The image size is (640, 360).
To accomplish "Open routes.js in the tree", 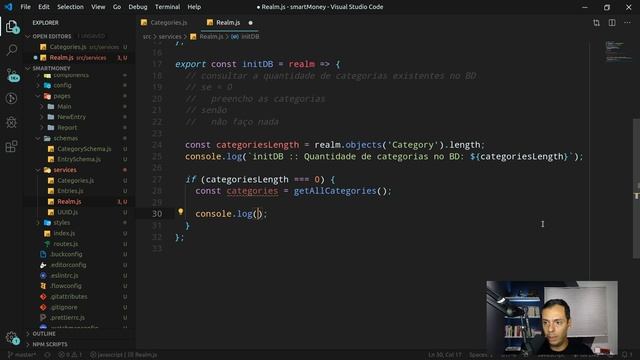I will (65, 244).
